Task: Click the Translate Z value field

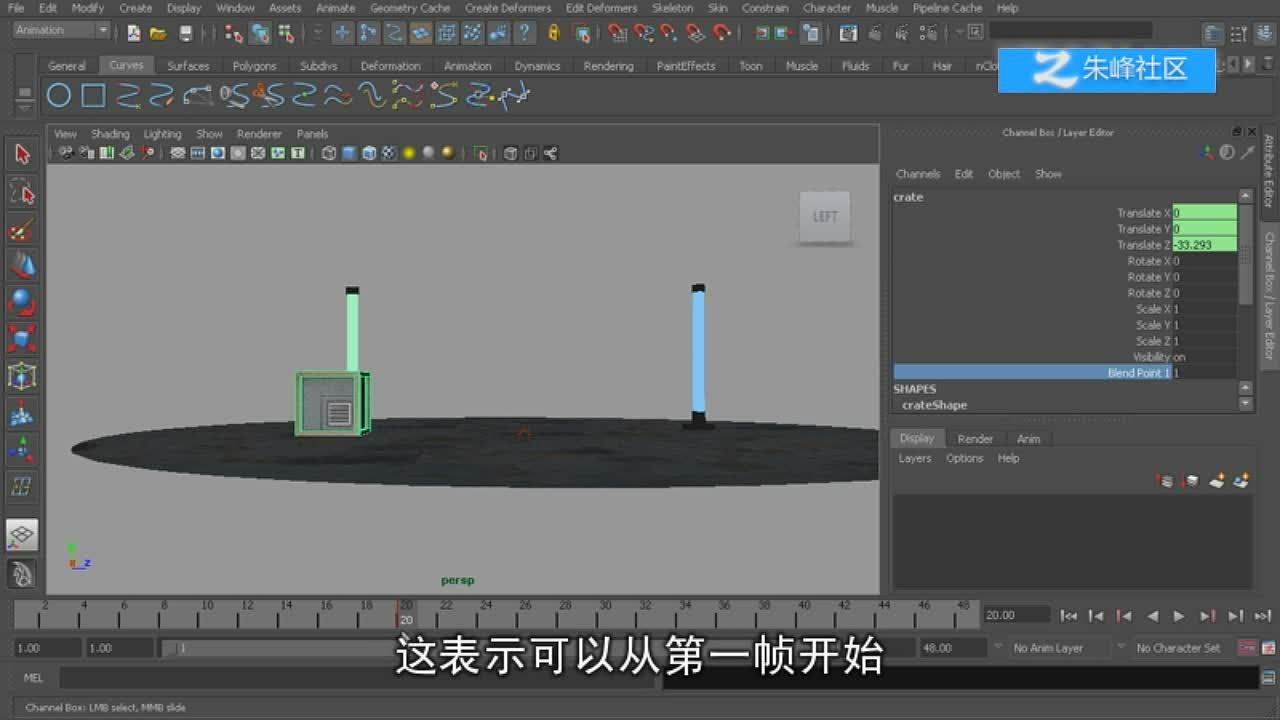Action: click(1204, 245)
